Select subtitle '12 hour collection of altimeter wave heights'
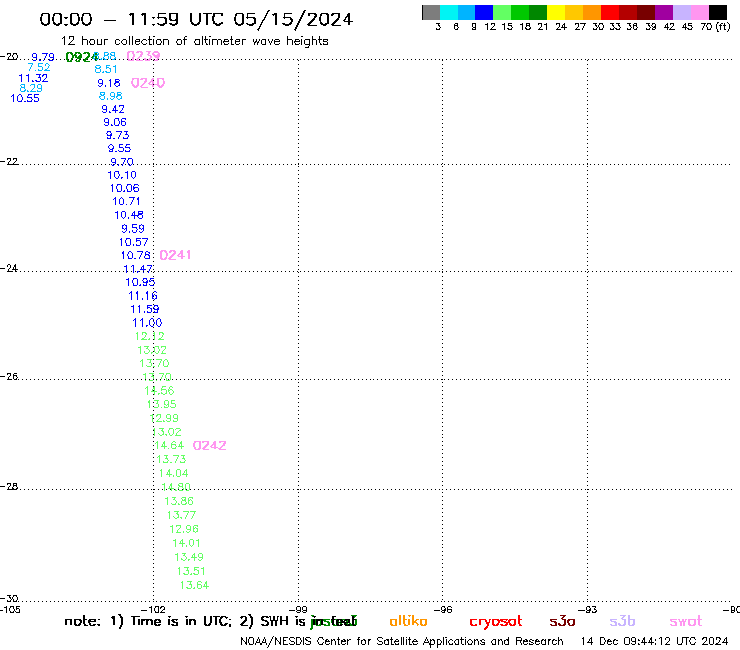This screenshot has width=740, height=650. [194, 41]
